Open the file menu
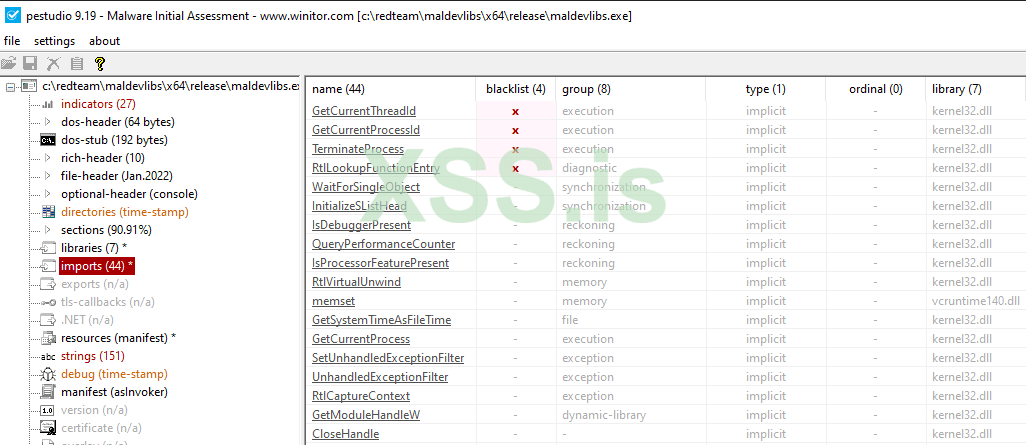 (x=12, y=41)
